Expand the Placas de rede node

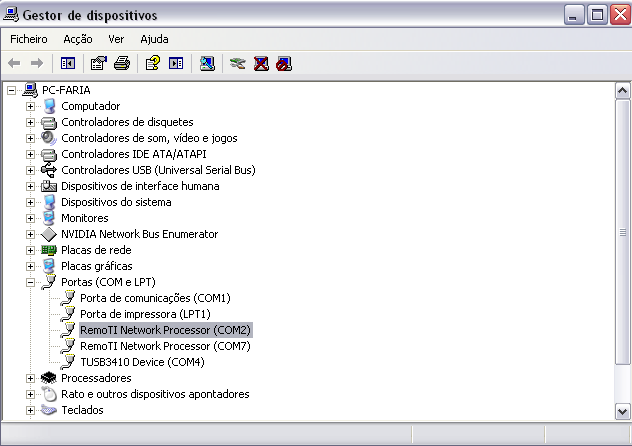pos(30,250)
